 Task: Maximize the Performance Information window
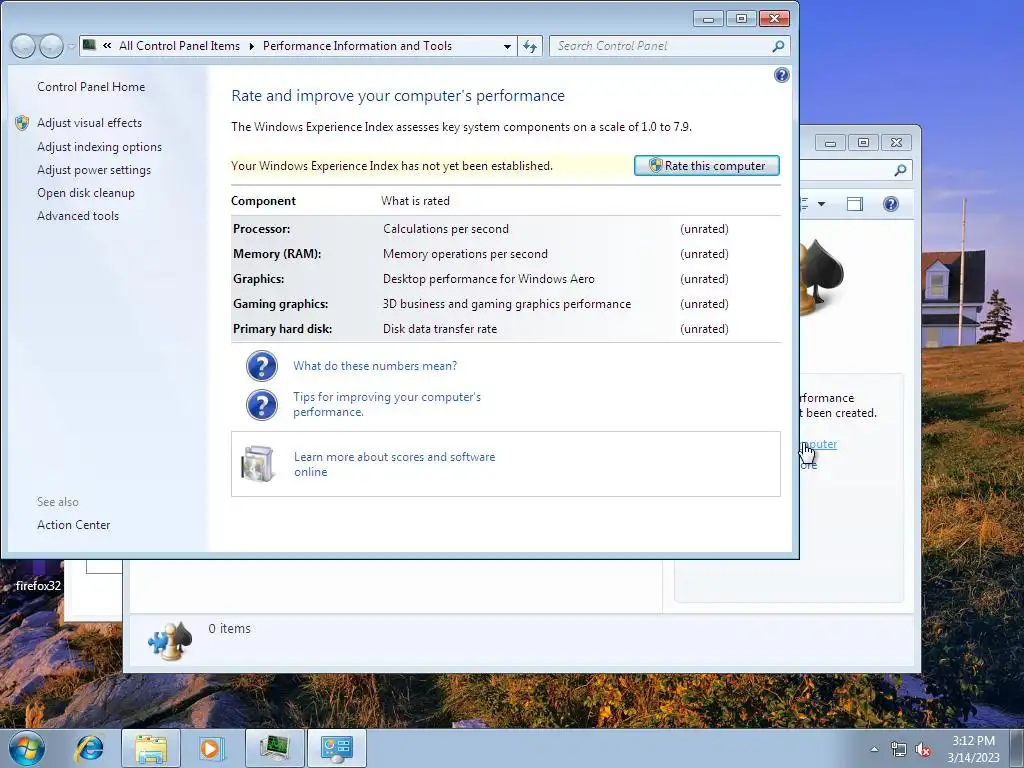741,18
